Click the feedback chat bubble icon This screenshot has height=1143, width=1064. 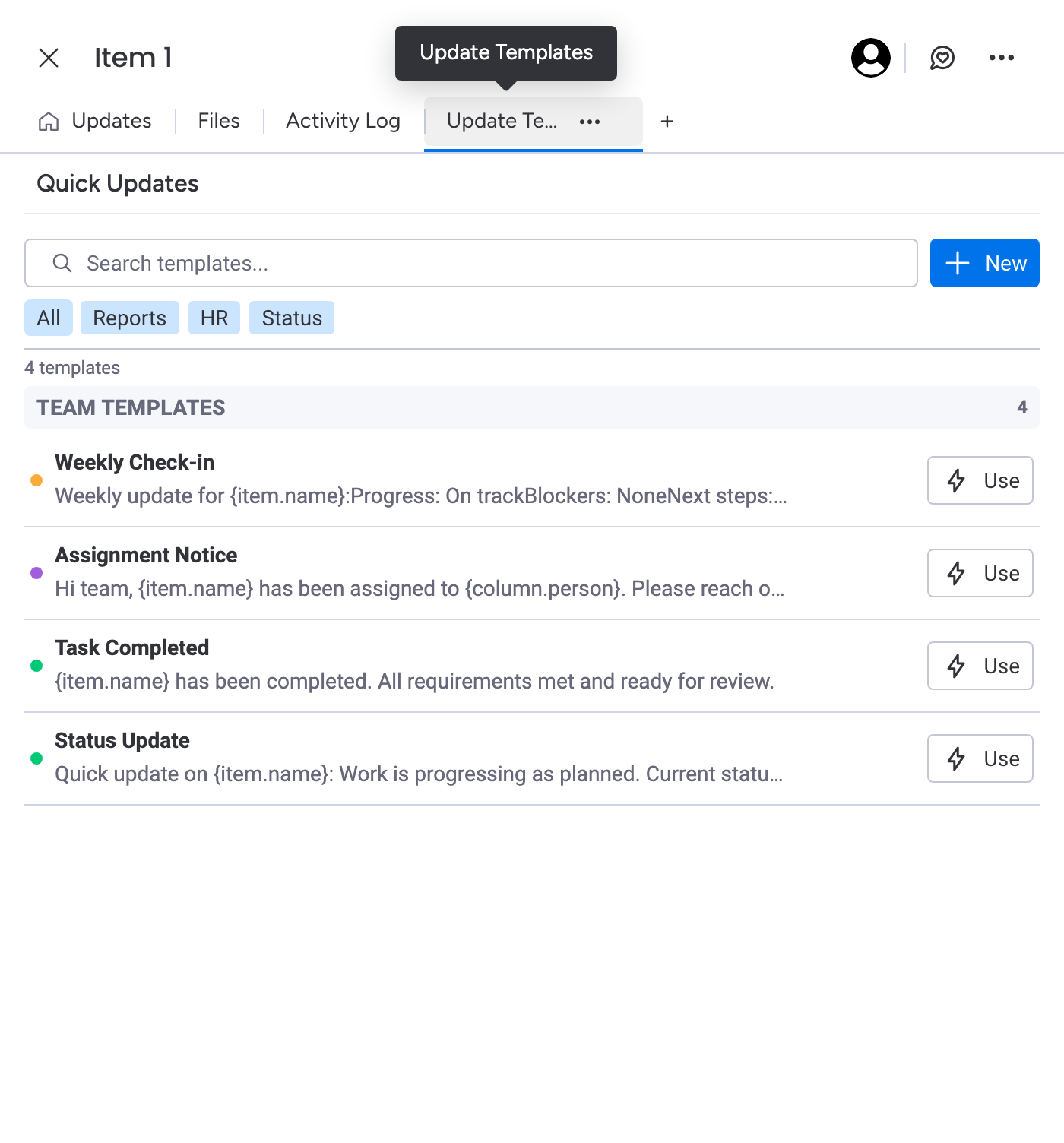pos(943,57)
